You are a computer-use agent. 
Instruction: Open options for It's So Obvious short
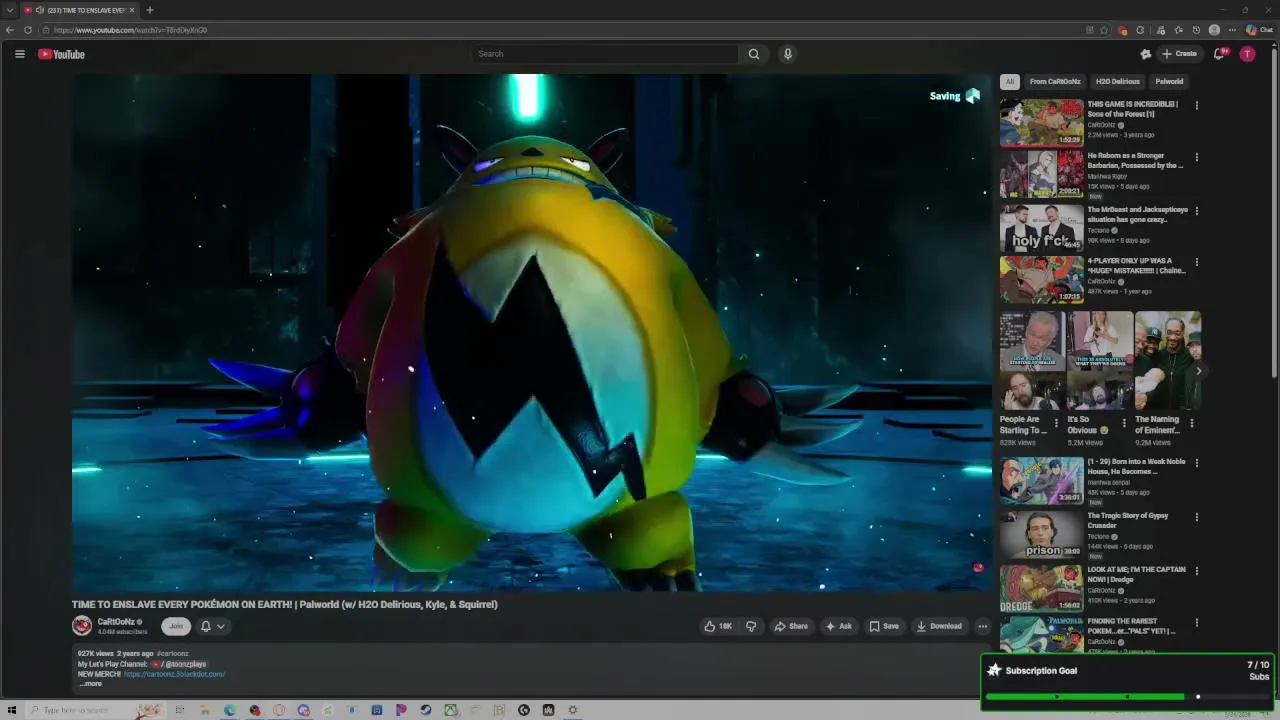click(x=1124, y=423)
